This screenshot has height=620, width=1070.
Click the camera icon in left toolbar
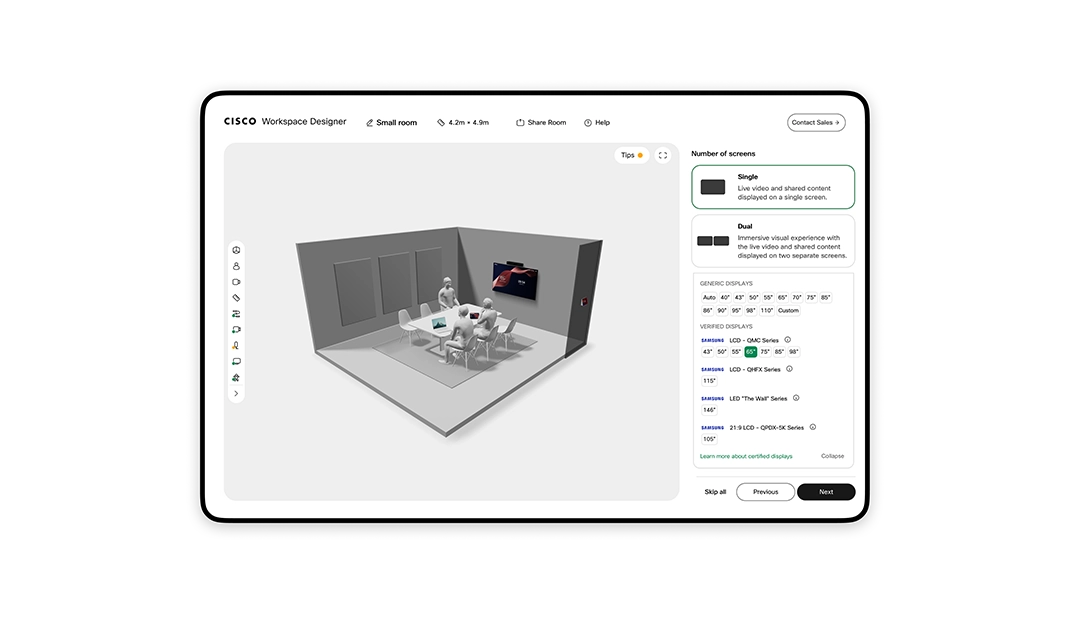[x=236, y=282]
